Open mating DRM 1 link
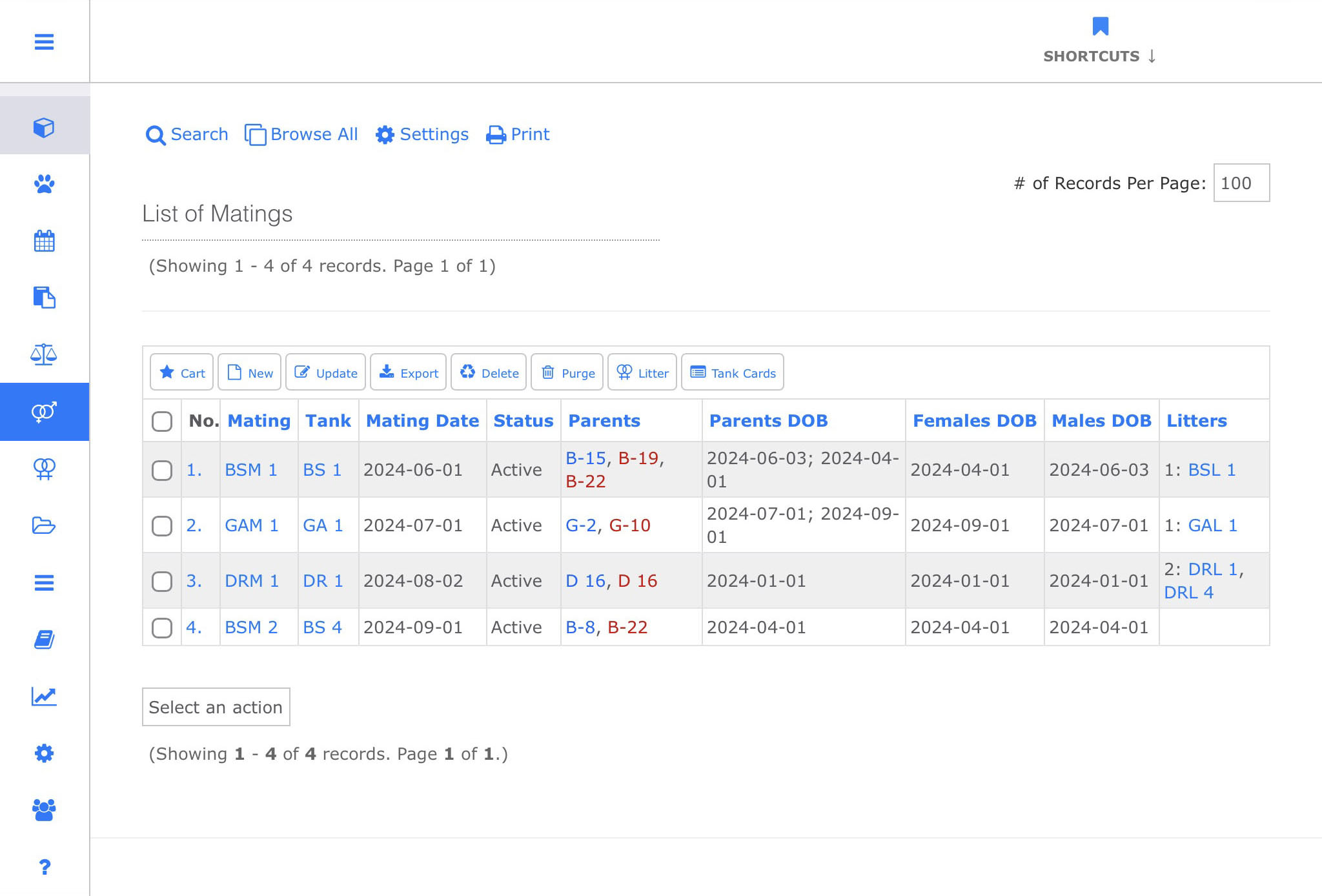Screen dimensions: 1322x896 click(252, 581)
